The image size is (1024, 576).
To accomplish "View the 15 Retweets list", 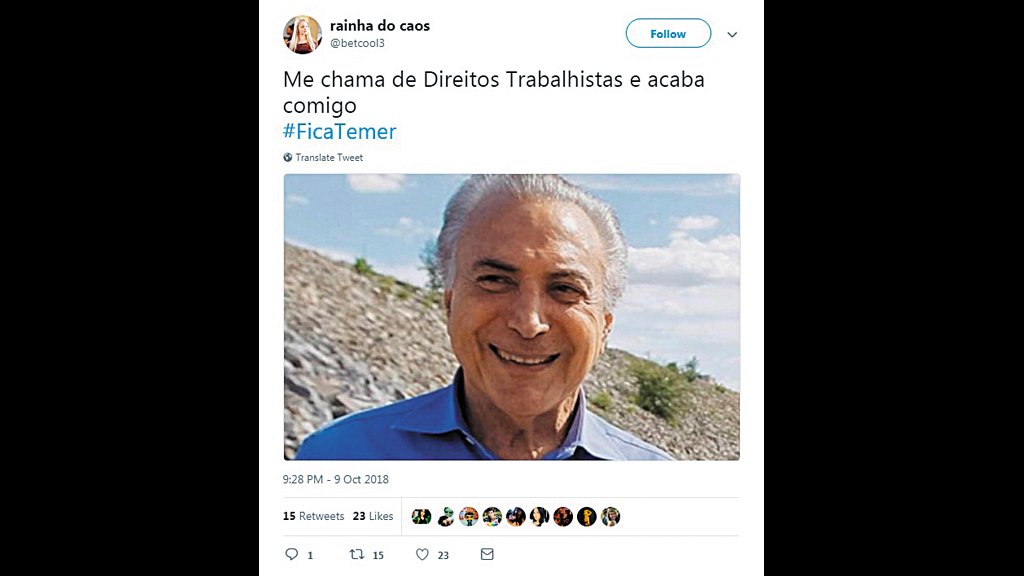I will (313, 516).
